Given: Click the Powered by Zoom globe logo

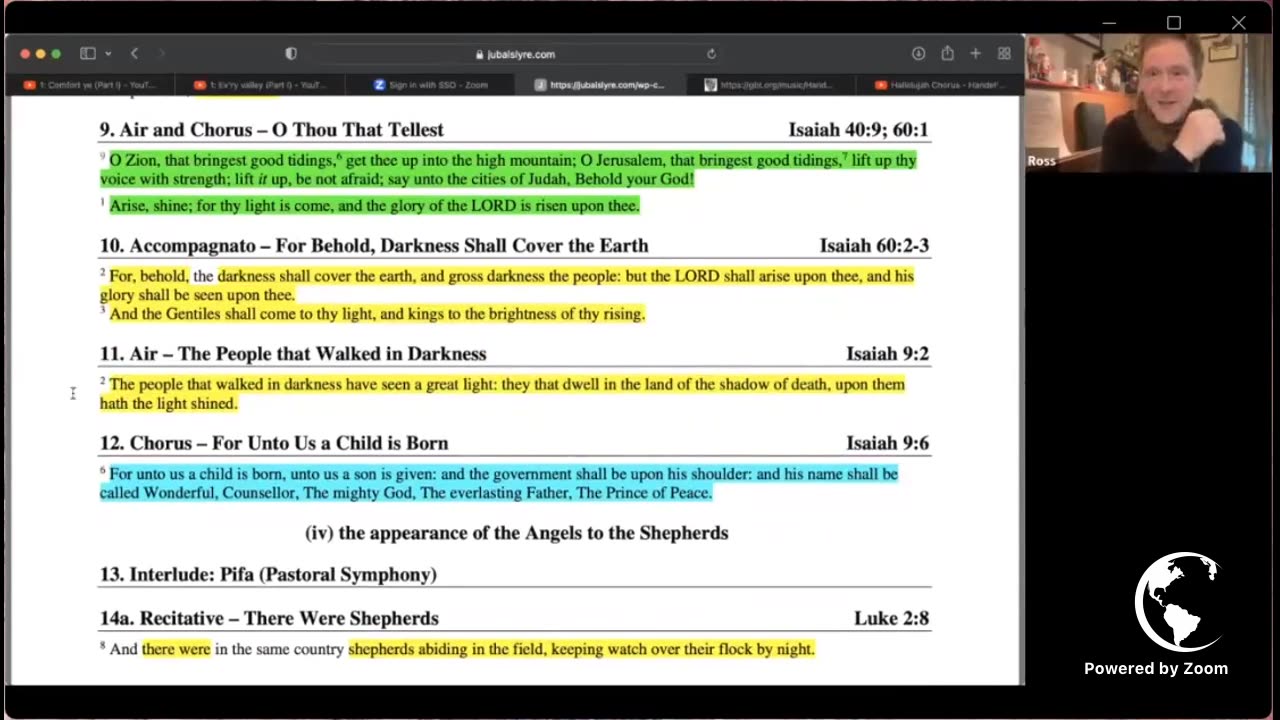Looking at the screenshot, I should point(1180,601).
